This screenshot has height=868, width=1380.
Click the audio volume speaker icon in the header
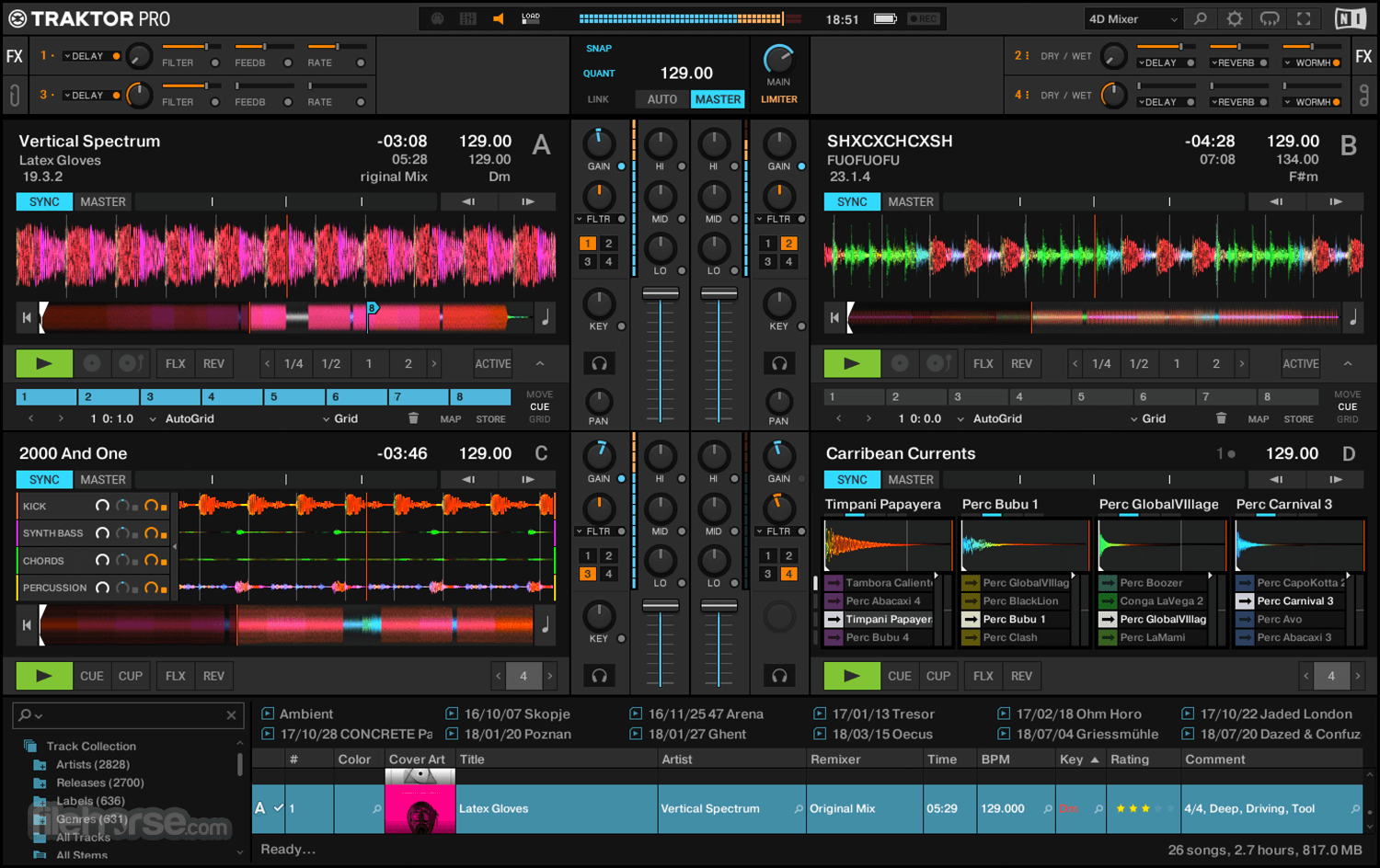tap(497, 17)
